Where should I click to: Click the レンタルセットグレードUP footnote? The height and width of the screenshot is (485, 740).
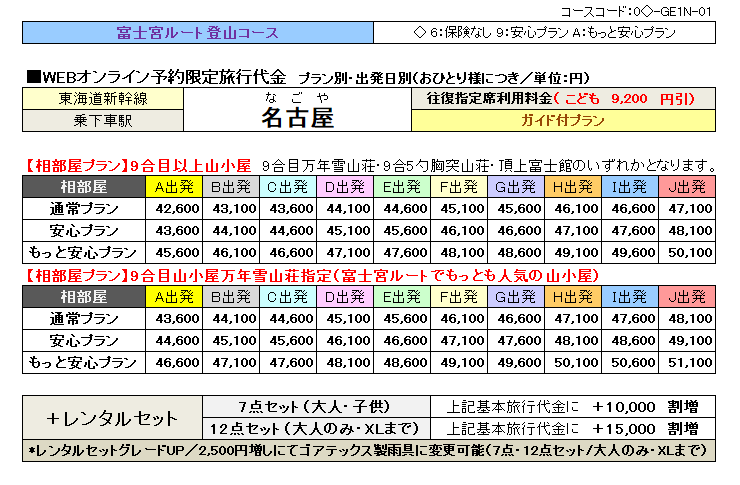(369, 451)
